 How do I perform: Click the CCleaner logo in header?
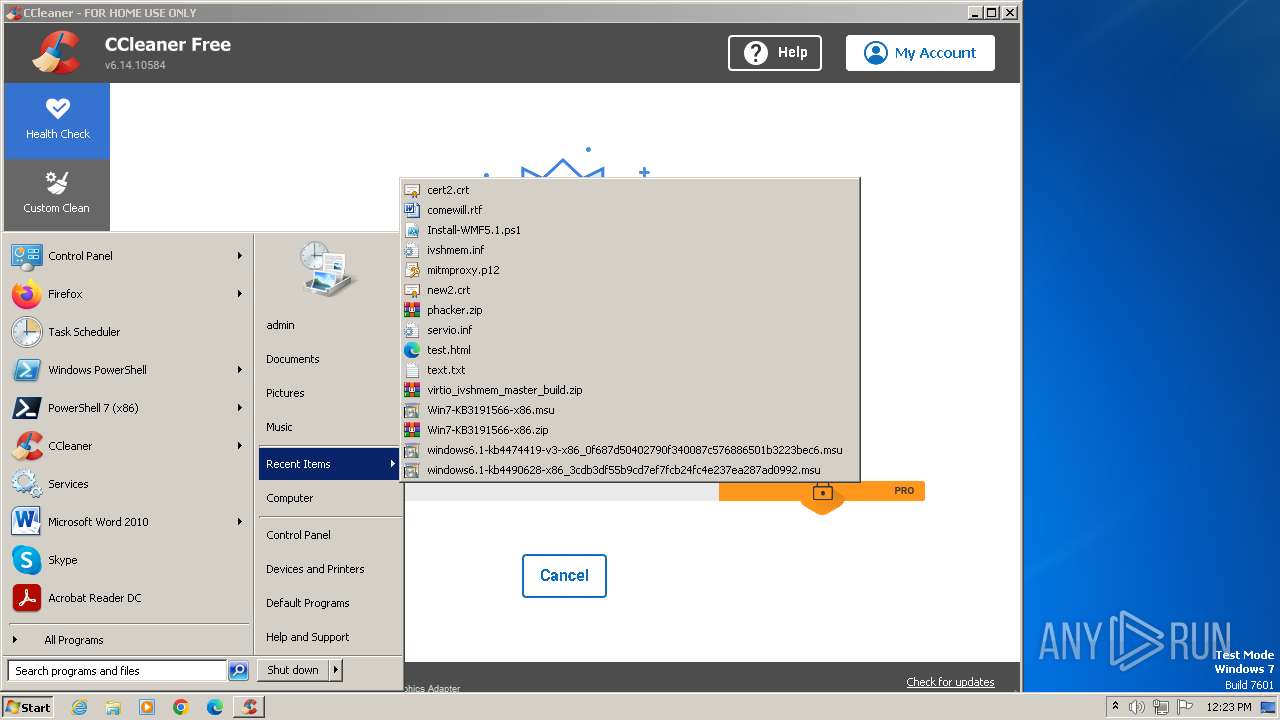point(56,53)
